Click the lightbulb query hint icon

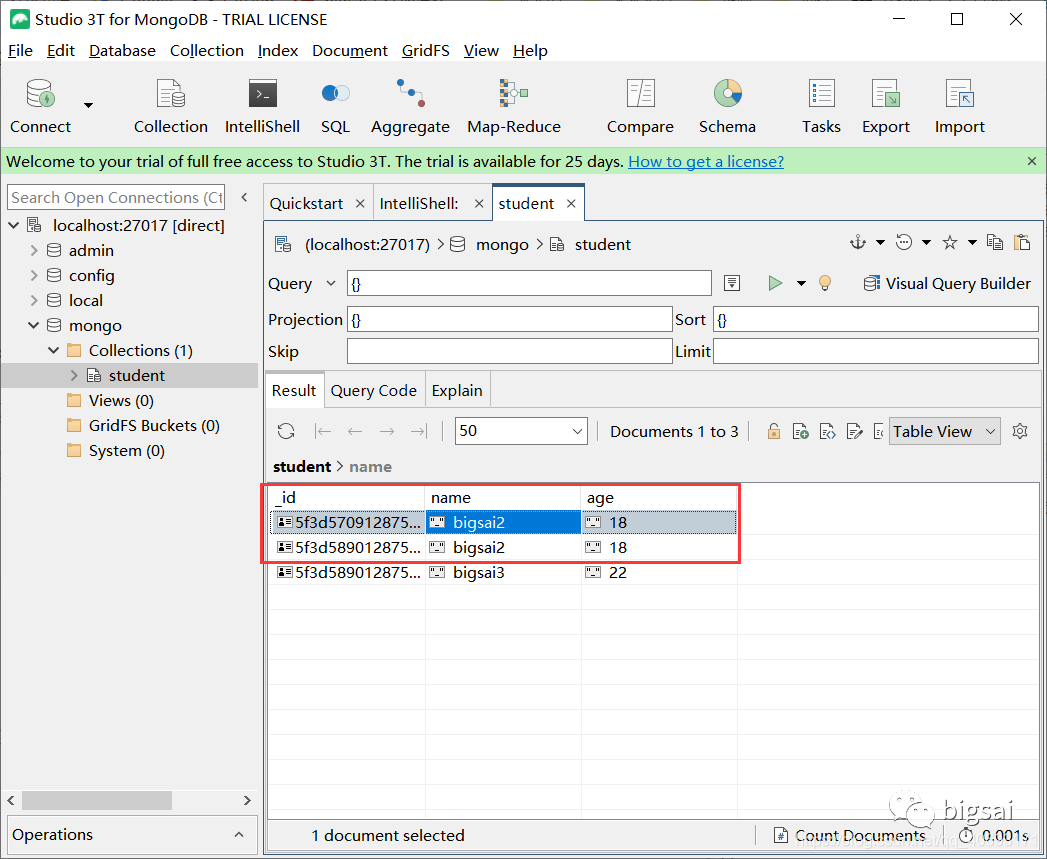coord(825,283)
